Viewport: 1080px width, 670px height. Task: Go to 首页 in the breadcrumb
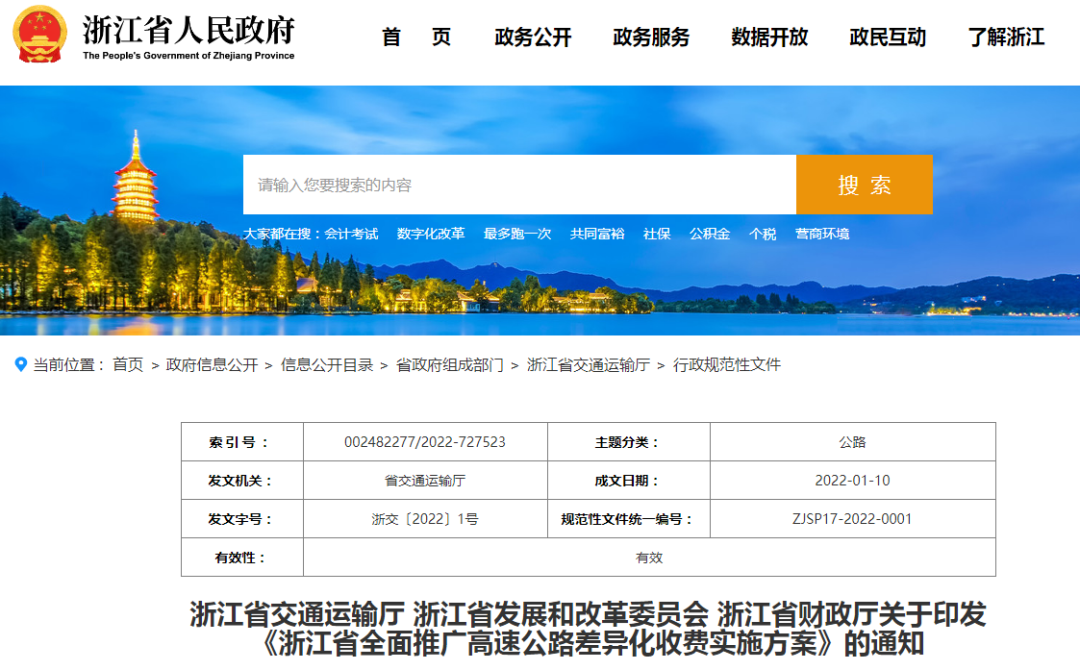(128, 365)
